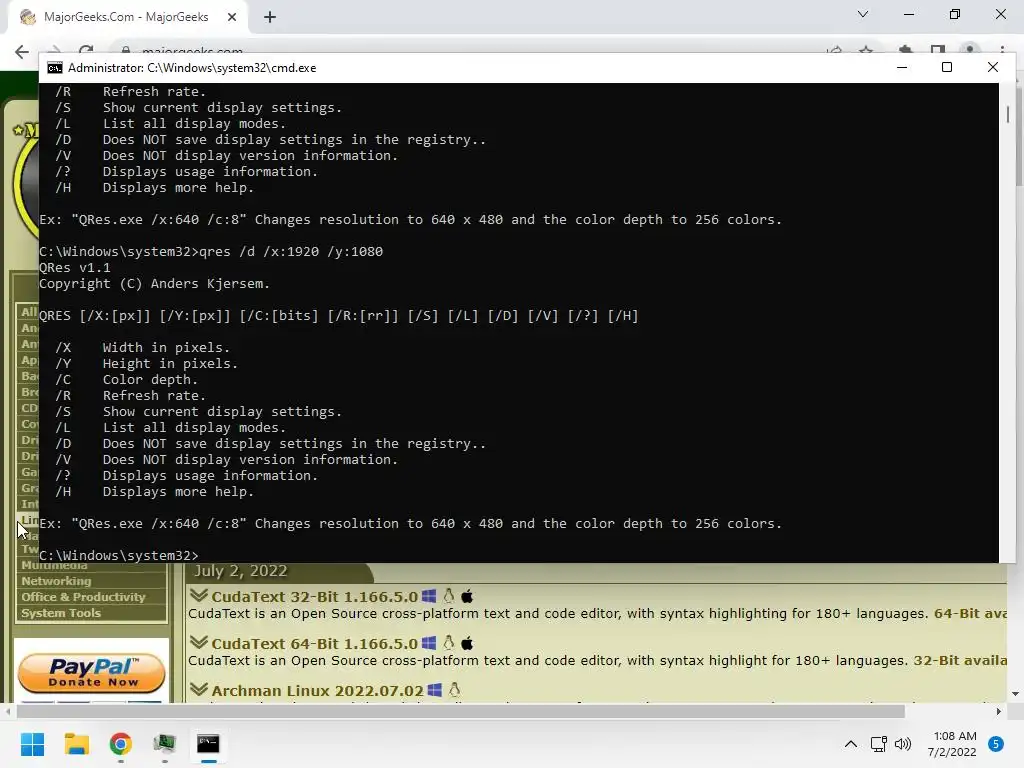Open Chrome's tab search dropdown arrow

tap(863, 14)
